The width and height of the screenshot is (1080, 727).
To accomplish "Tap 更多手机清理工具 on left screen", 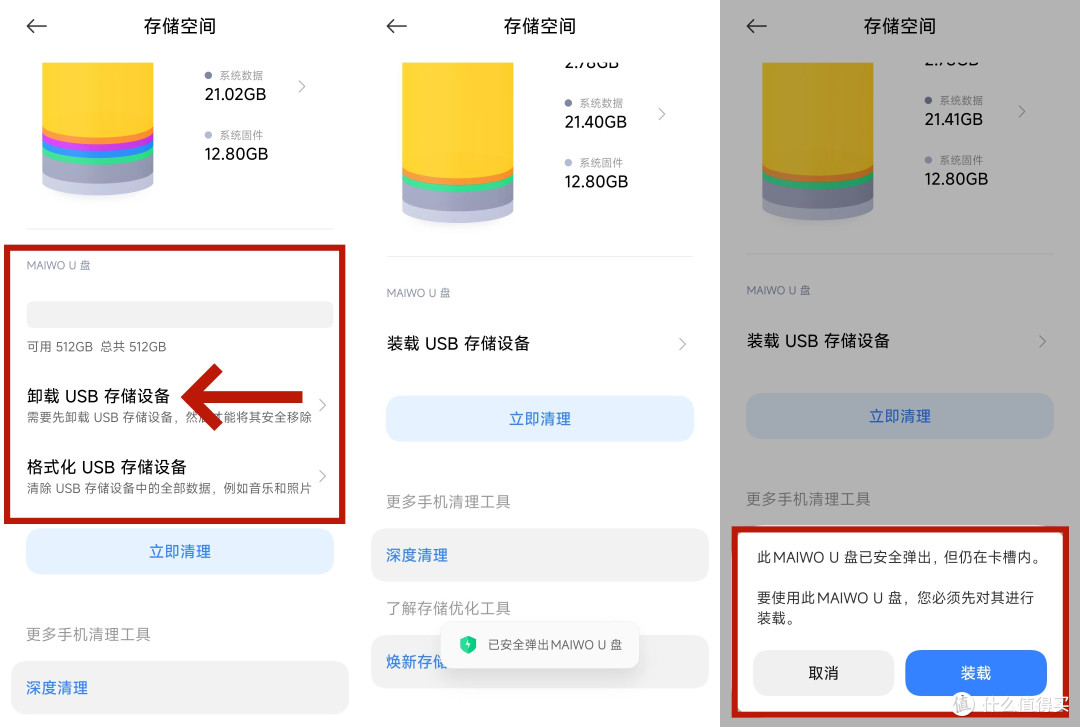I will pyautogui.click(x=88, y=634).
